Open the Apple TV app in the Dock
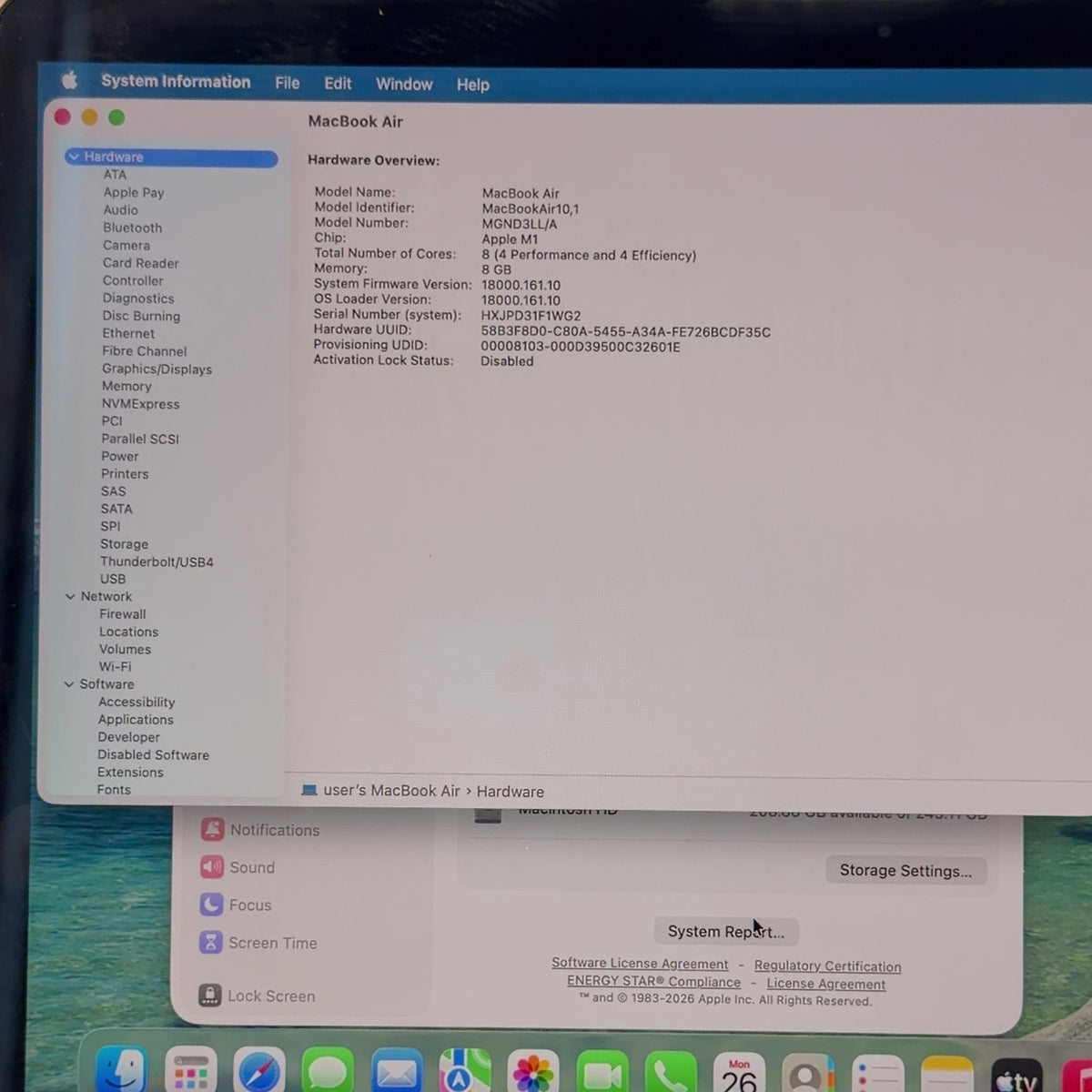This screenshot has width=1092, height=1092. (1016, 1077)
